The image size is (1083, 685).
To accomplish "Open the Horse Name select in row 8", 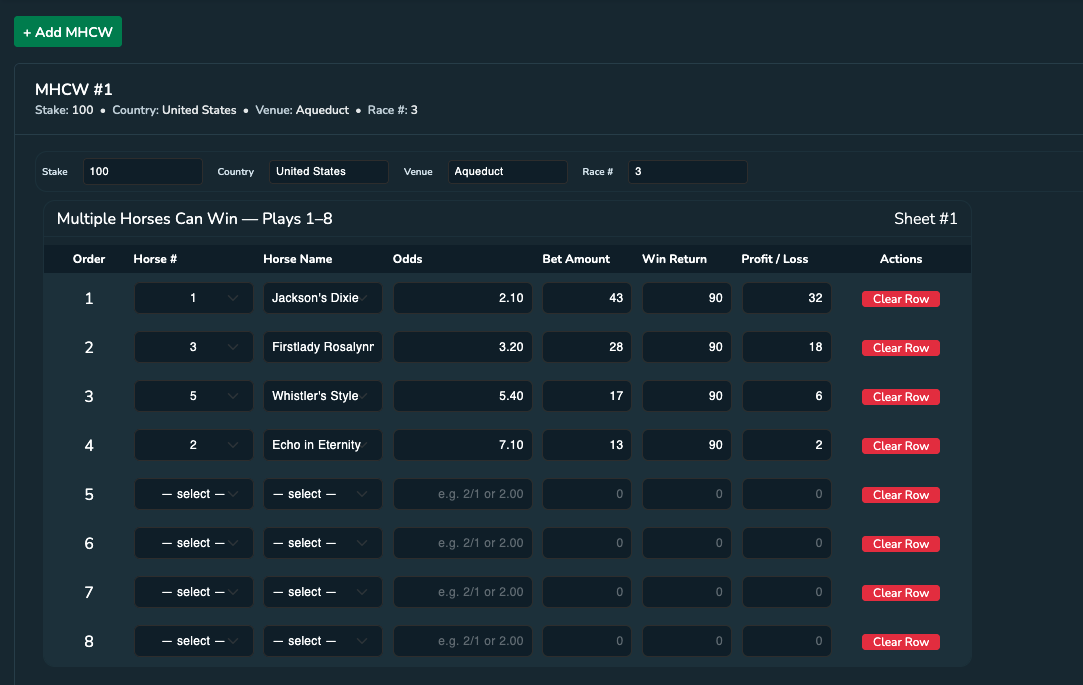I will (x=322, y=640).
